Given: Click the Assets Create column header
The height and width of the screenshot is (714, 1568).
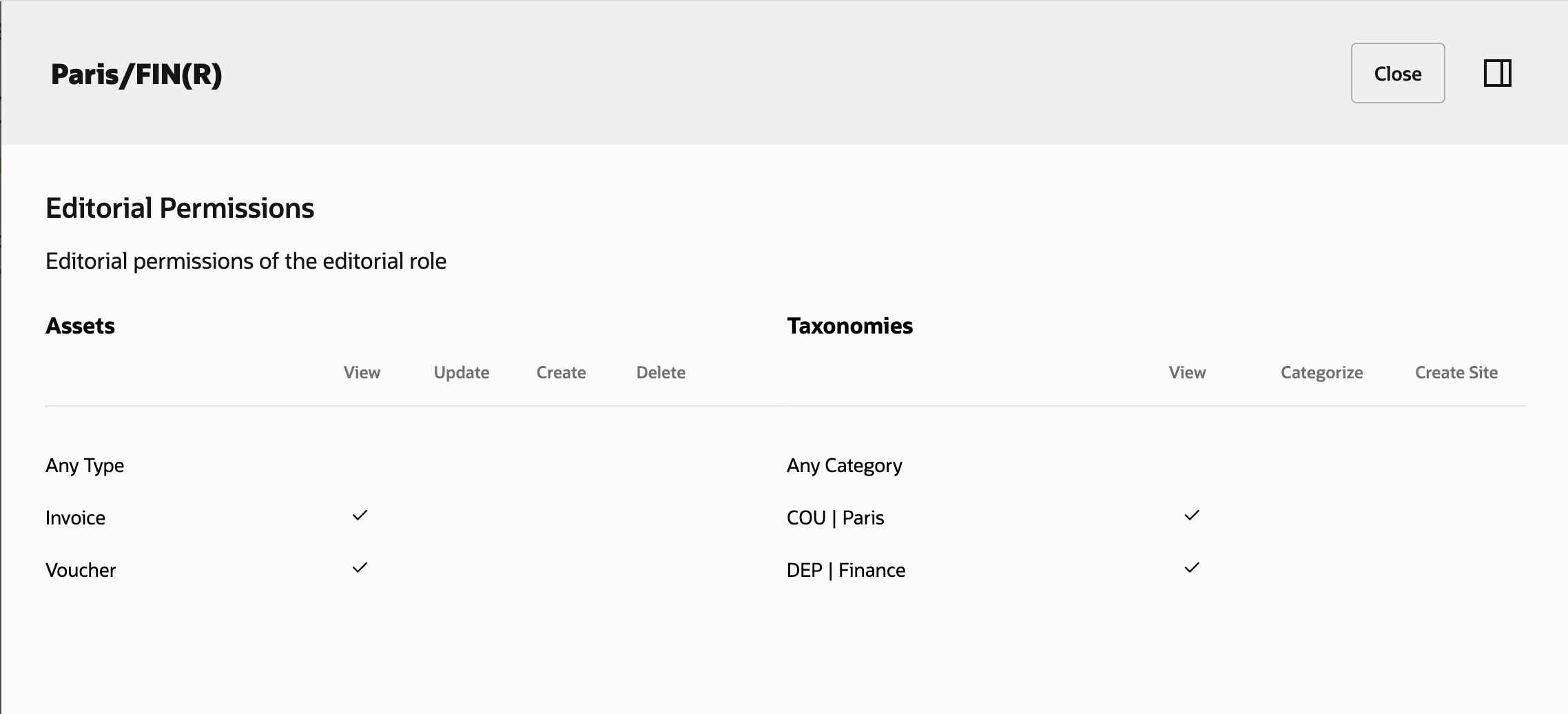Looking at the screenshot, I should tap(561, 373).
